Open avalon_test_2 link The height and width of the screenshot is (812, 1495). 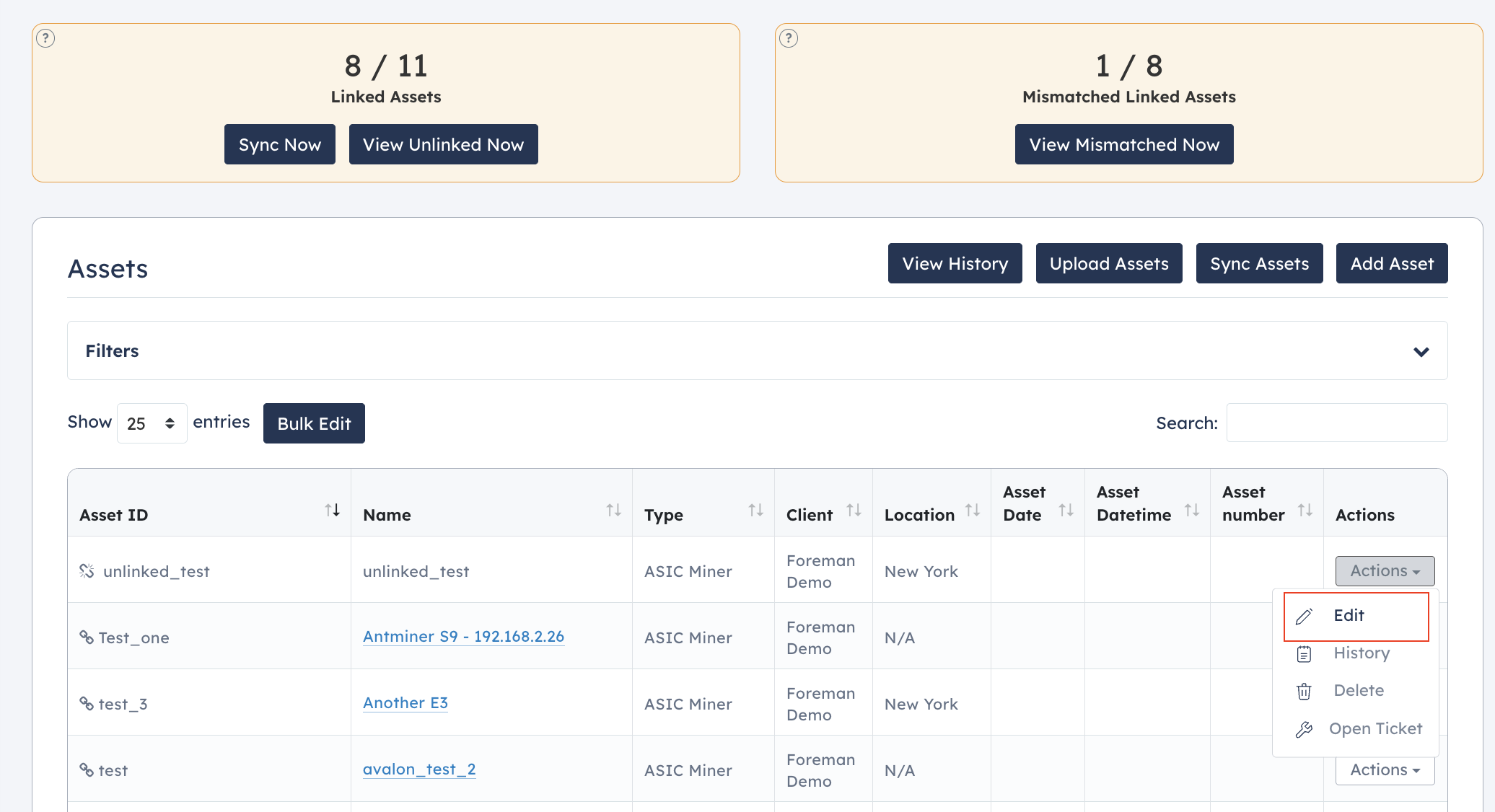click(x=419, y=769)
